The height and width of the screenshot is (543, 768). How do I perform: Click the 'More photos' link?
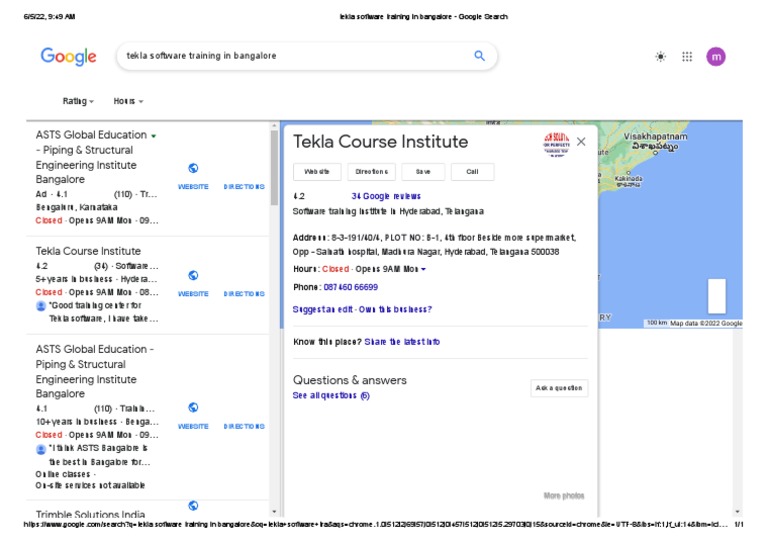click(x=564, y=496)
